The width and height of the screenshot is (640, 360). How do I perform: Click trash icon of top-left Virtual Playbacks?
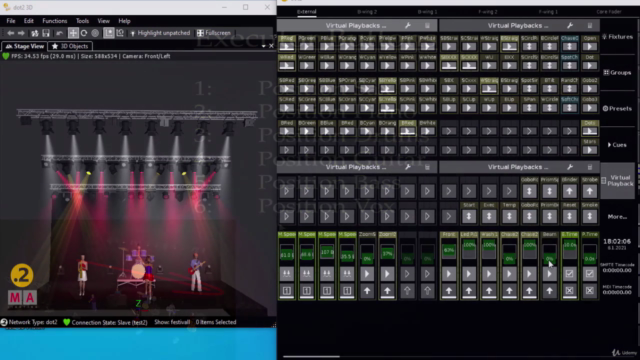(x=427, y=26)
